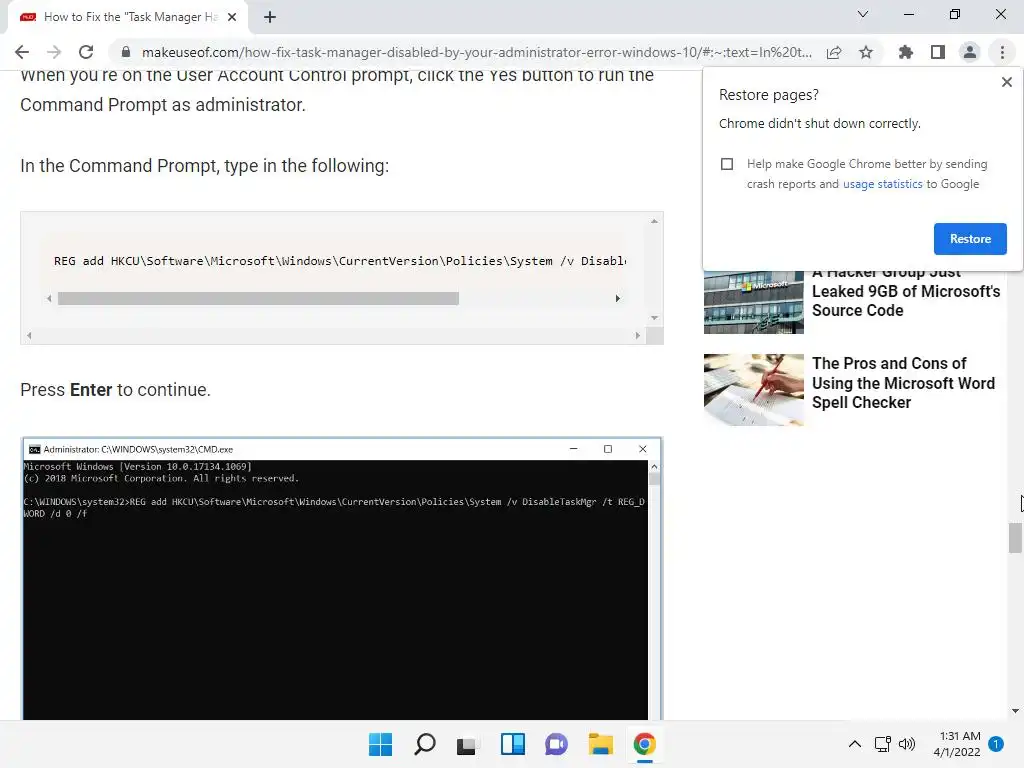This screenshot has height=768, width=1024.
Task: Click the code box vertical scroll up arrow
Action: coord(654,221)
